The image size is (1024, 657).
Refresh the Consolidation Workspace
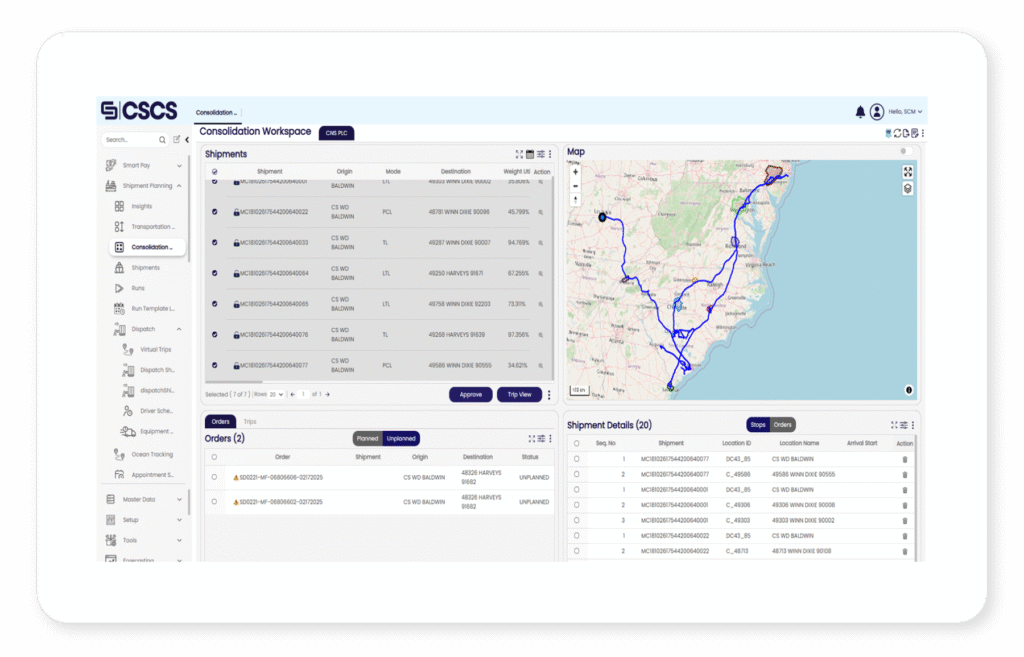pos(897,133)
